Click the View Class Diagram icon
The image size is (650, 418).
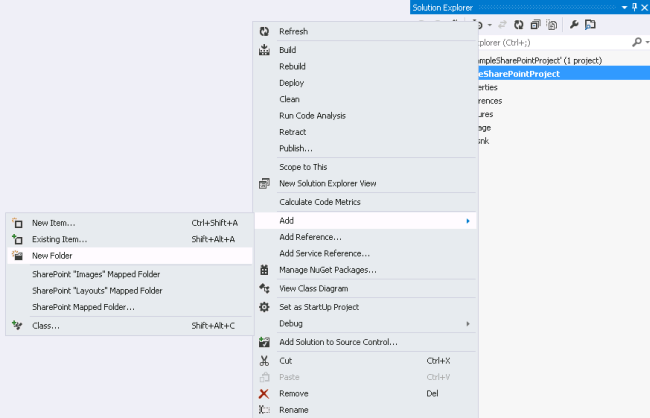[264, 288]
